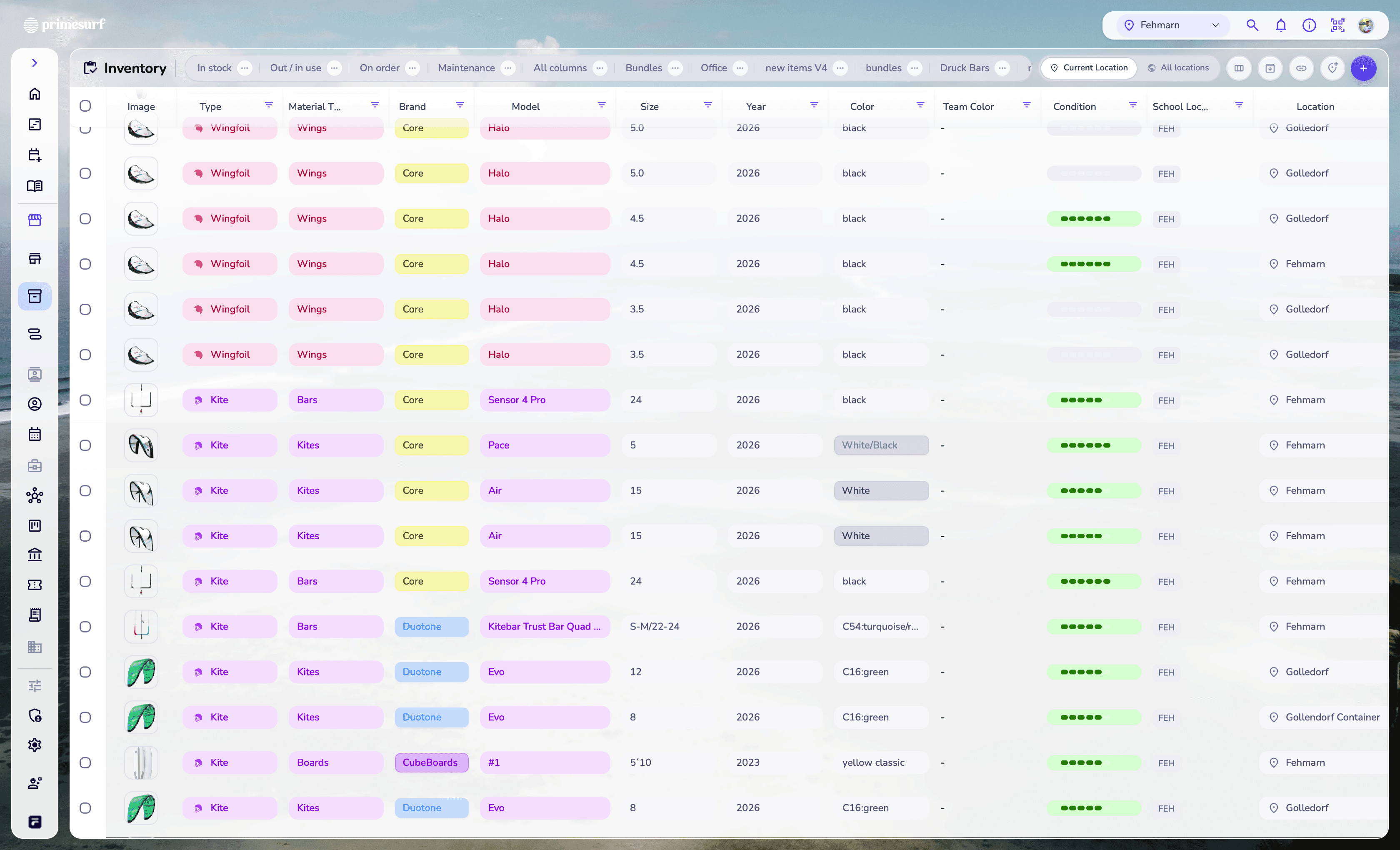This screenshot has width=1400, height=850.
Task: Open the Model column filter
Action: click(602, 105)
